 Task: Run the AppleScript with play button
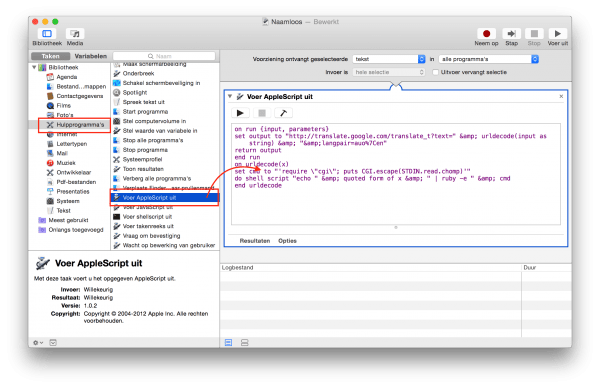[x=240, y=113]
